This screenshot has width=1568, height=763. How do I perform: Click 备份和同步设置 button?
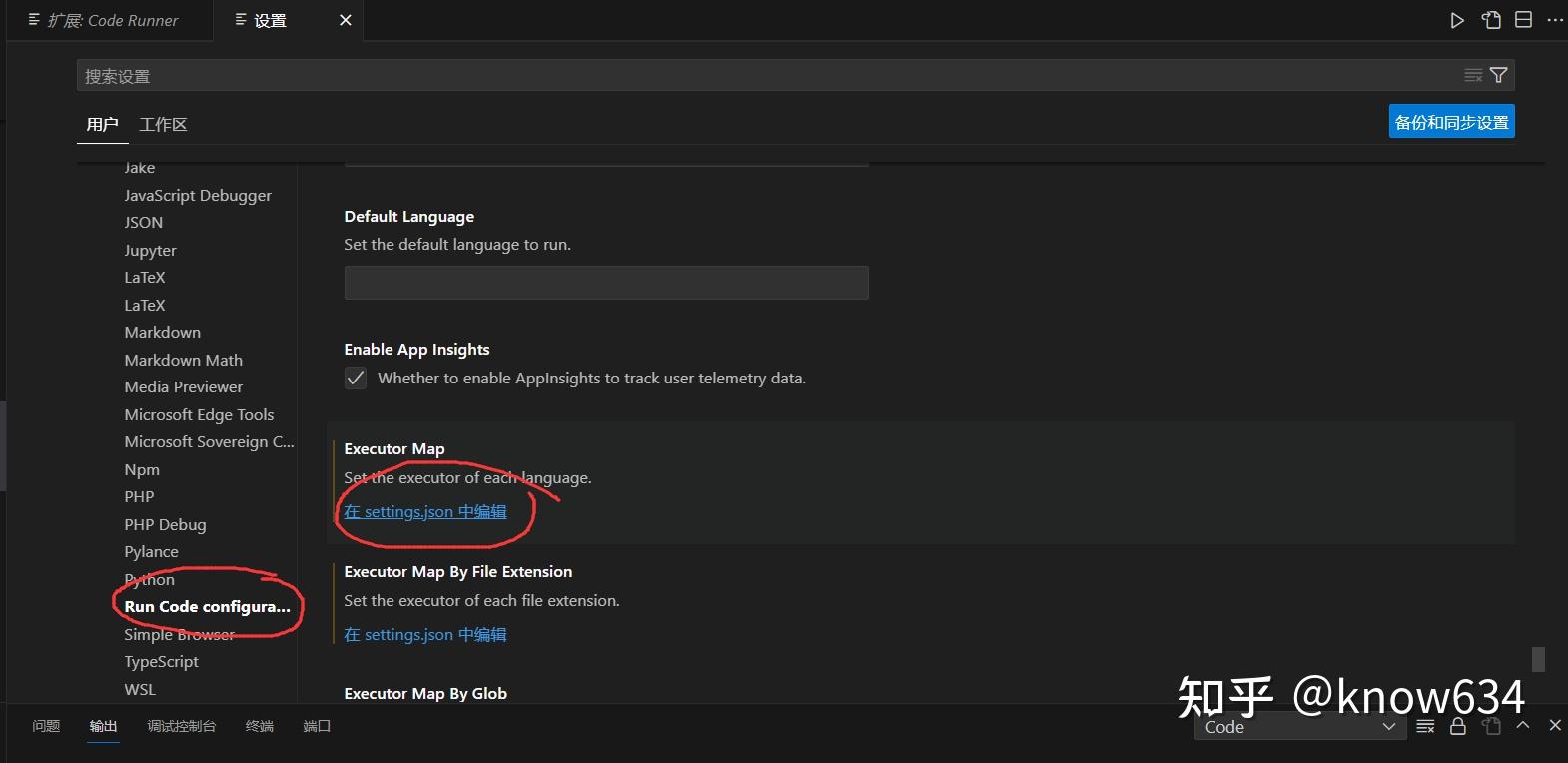tap(1451, 122)
